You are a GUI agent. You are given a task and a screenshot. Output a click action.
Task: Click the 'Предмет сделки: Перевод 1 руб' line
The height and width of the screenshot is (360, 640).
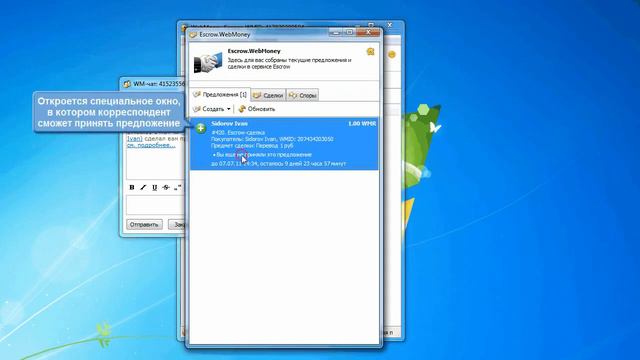[x=252, y=145]
